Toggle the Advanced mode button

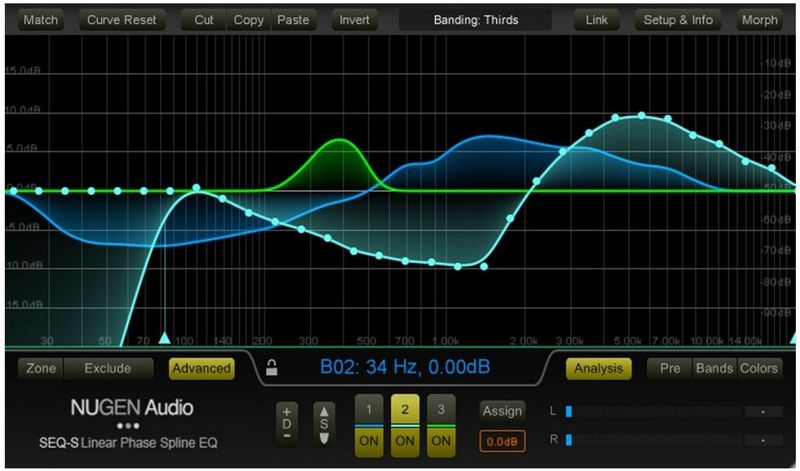pyautogui.click(x=202, y=368)
